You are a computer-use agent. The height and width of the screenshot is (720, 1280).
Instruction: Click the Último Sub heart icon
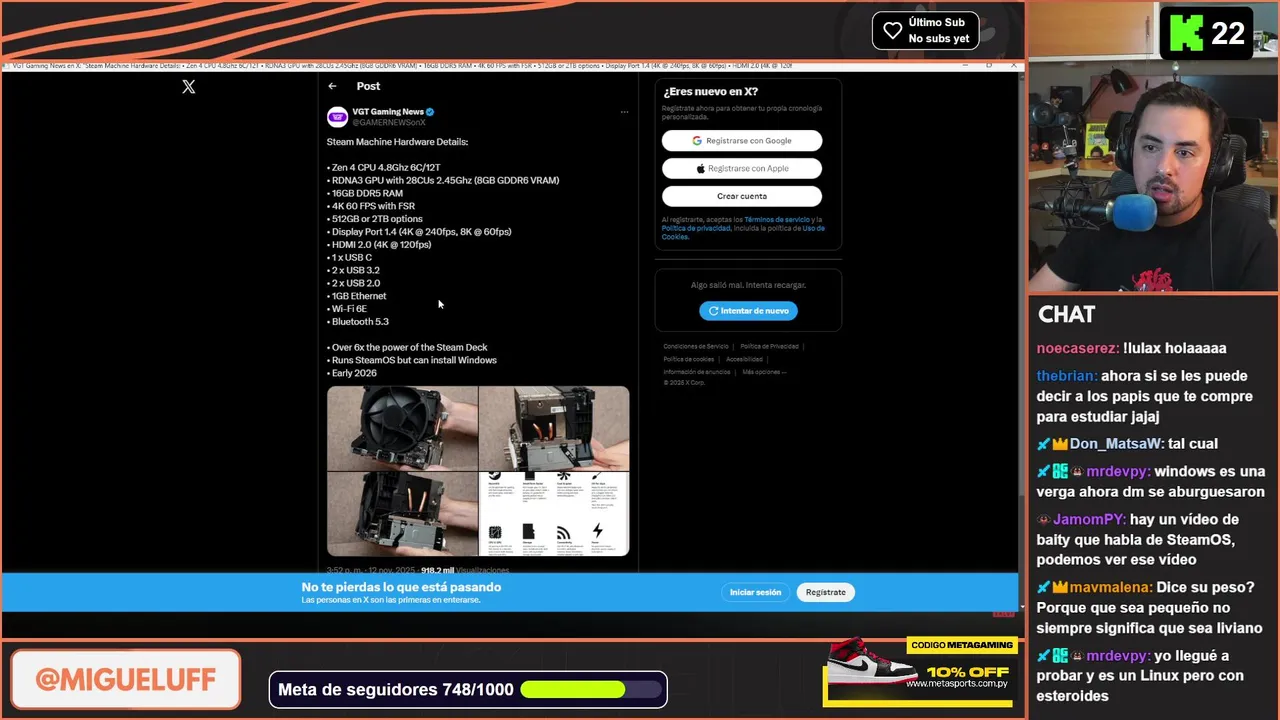coord(893,31)
